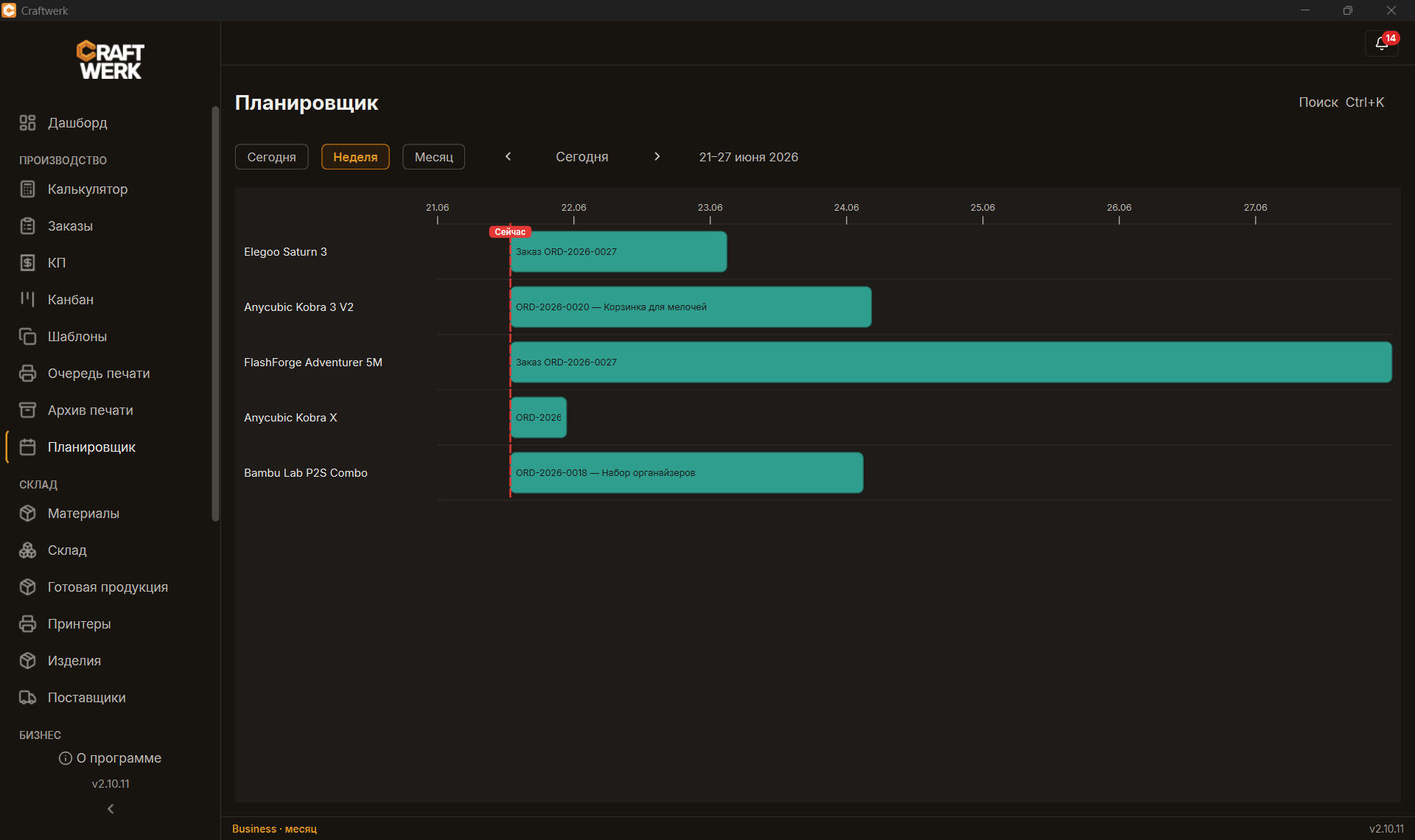The width and height of the screenshot is (1415, 840).
Task: Click the КП dollar document icon
Action: coord(27,263)
